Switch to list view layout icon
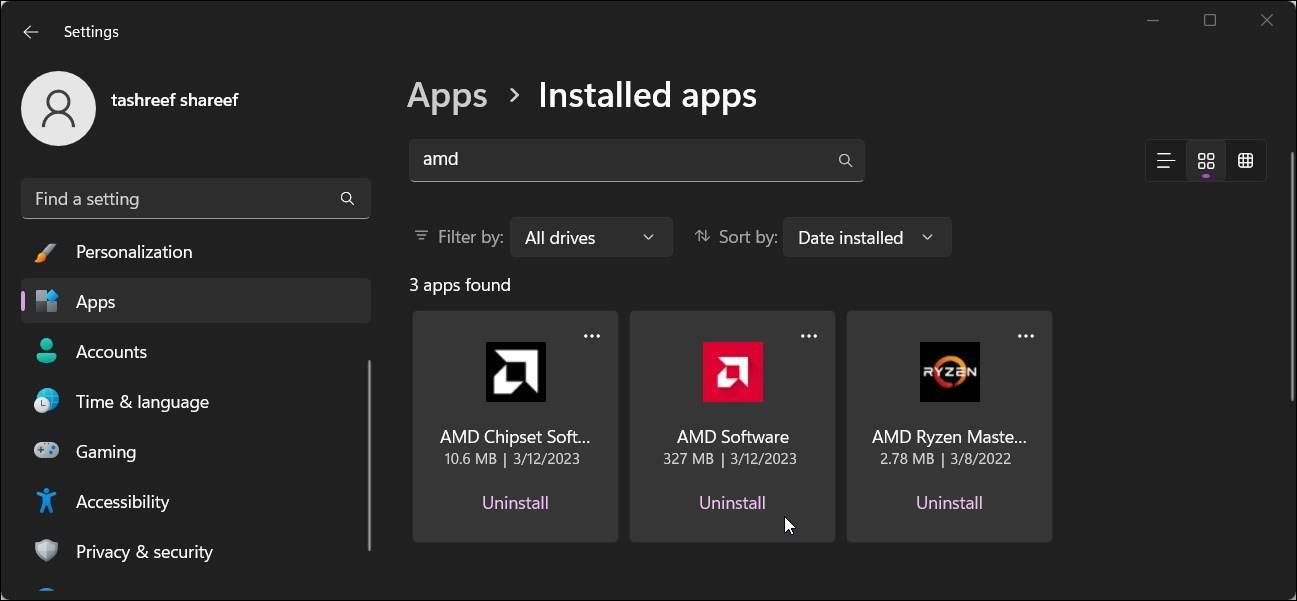The height and width of the screenshot is (601, 1297). pyautogui.click(x=1166, y=161)
